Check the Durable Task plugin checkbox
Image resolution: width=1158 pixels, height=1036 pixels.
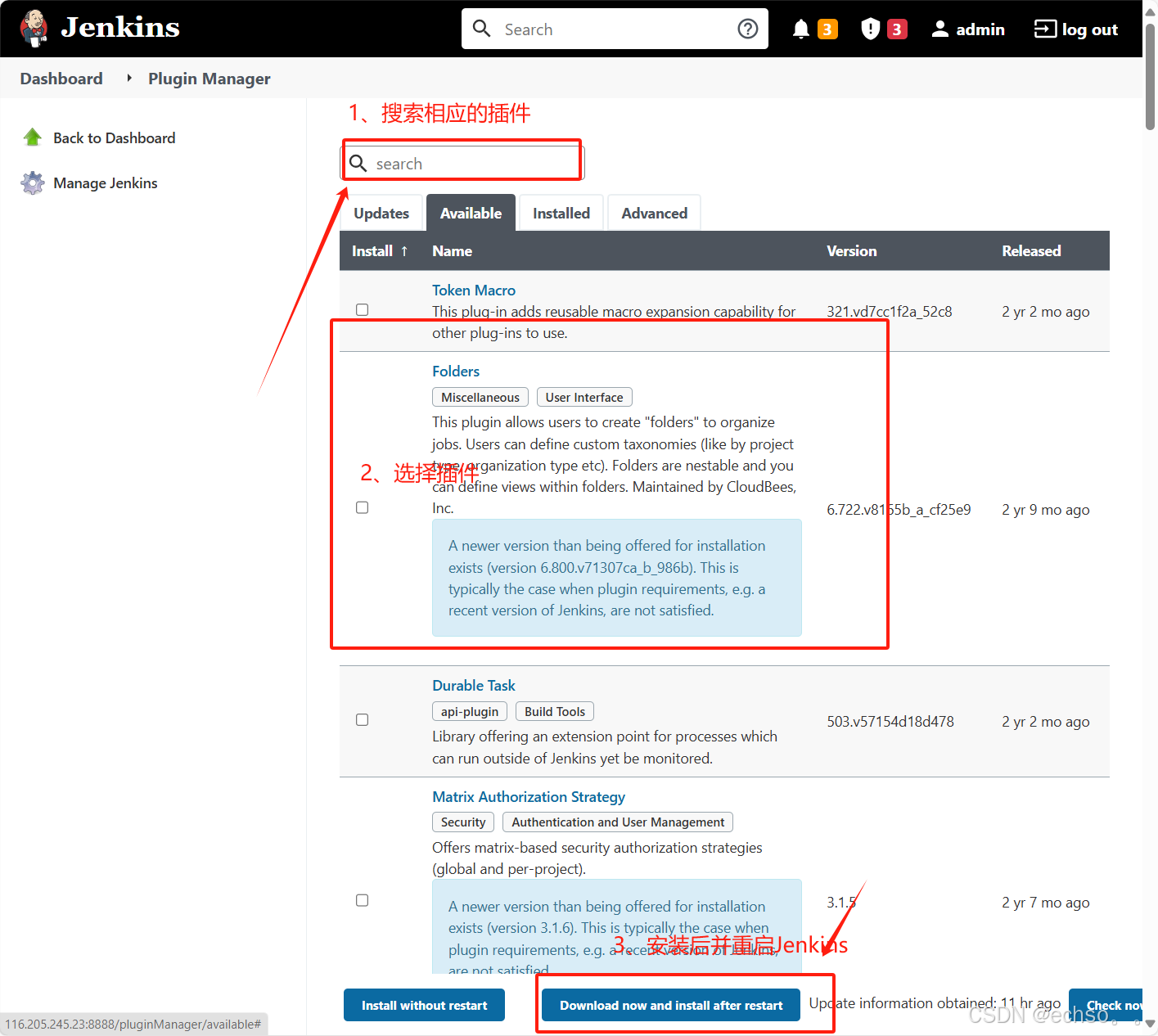click(362, 720)
